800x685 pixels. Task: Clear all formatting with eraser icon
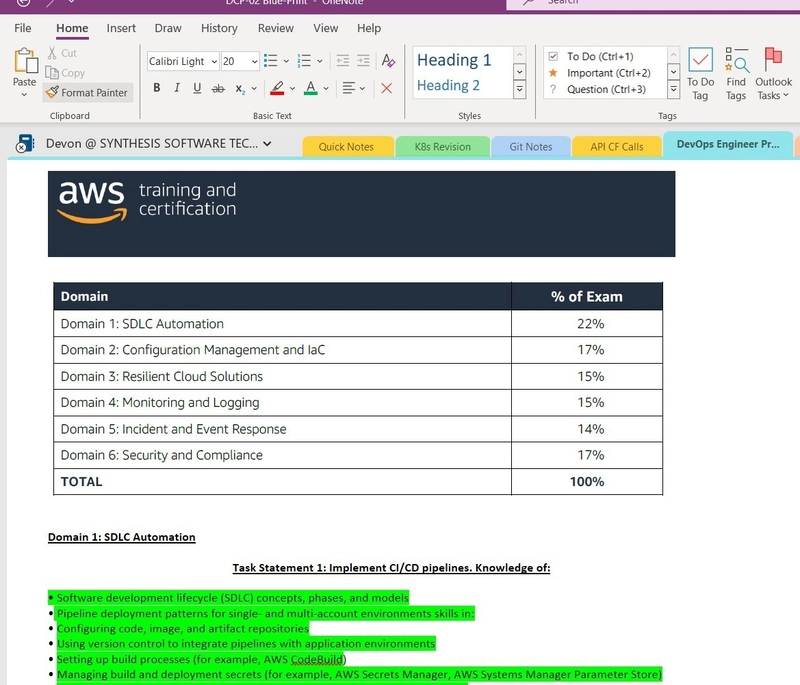tap(388, 61)
